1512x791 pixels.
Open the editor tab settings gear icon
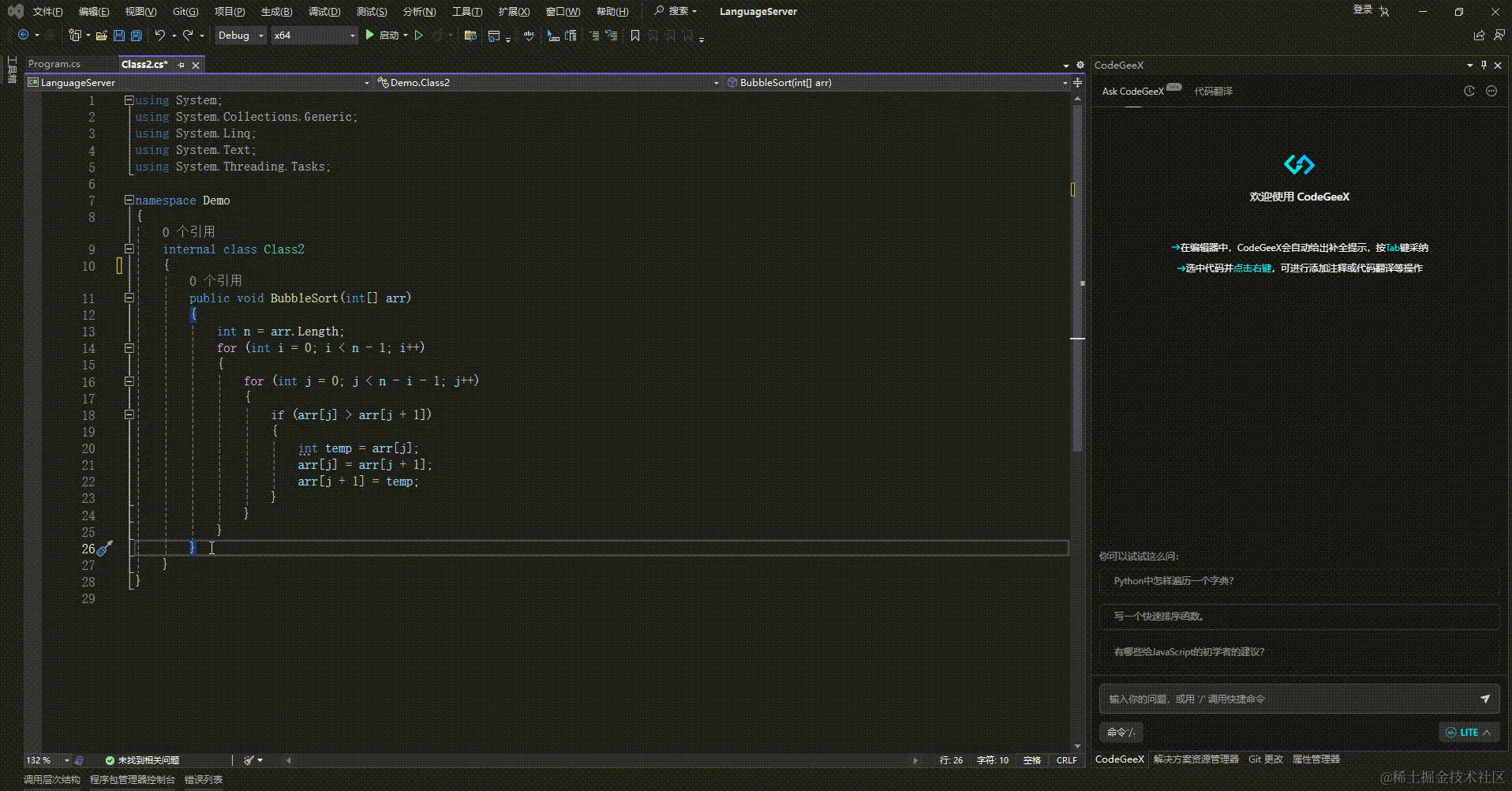coord(1080,65)
